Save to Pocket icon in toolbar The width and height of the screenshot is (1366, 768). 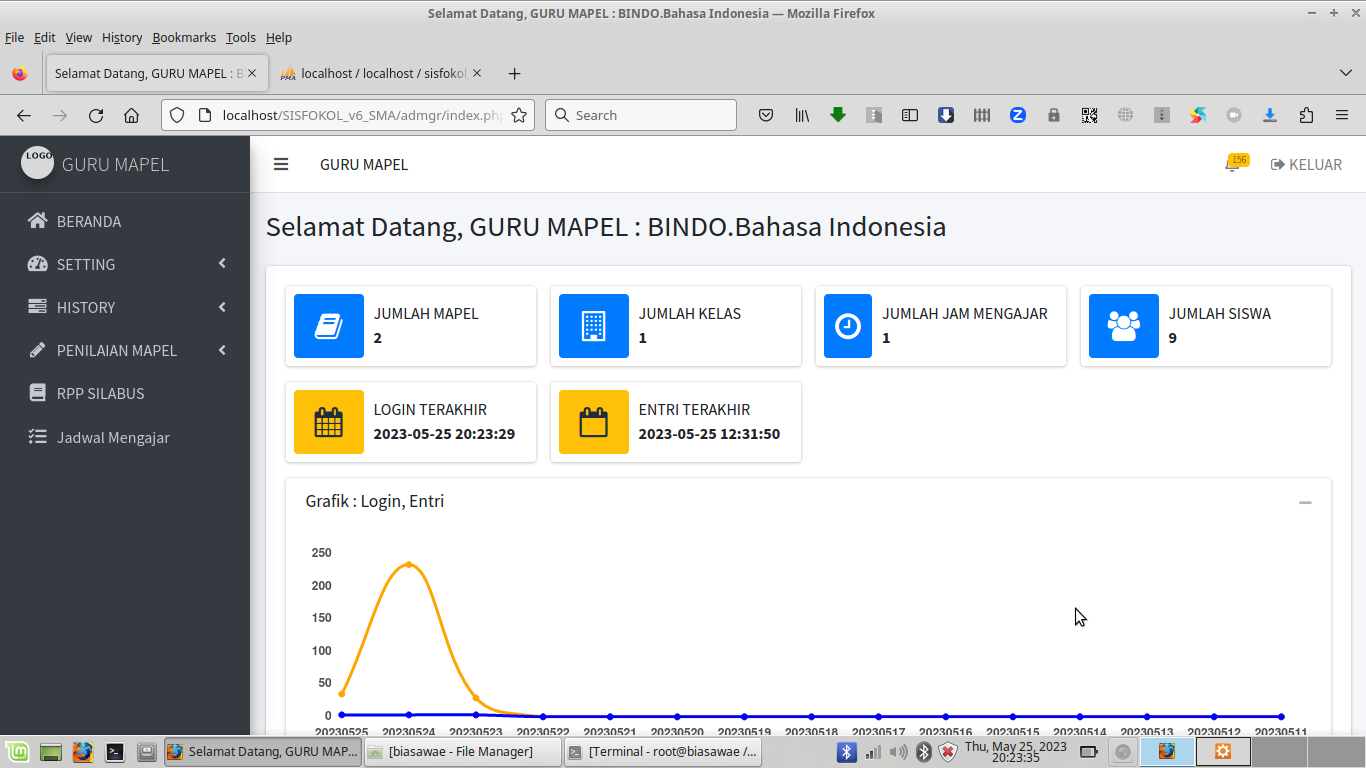click(x=766, y=115)
